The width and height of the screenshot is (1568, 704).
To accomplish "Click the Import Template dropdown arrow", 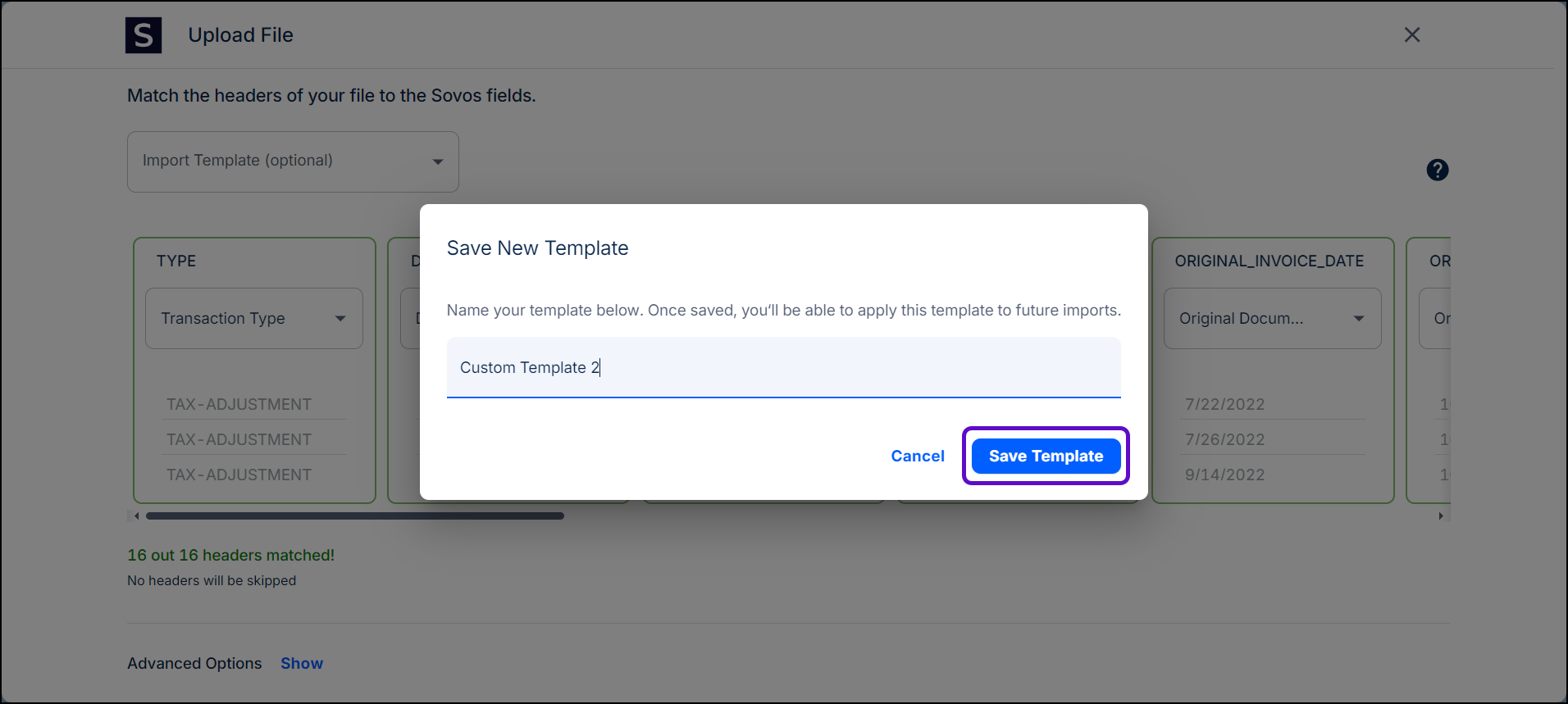I will pyautogui.click(x=438, y=161).
